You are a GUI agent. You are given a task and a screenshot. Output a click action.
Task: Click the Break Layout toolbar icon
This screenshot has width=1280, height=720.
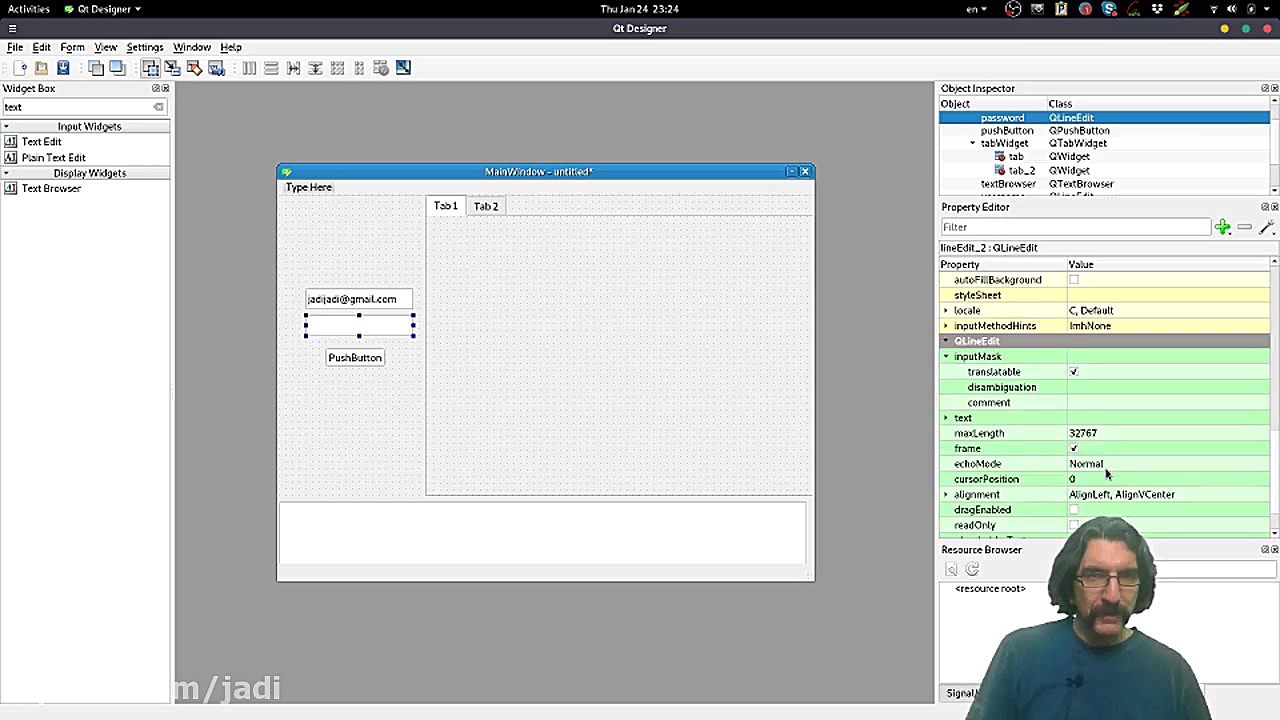(x=381, y=68)
